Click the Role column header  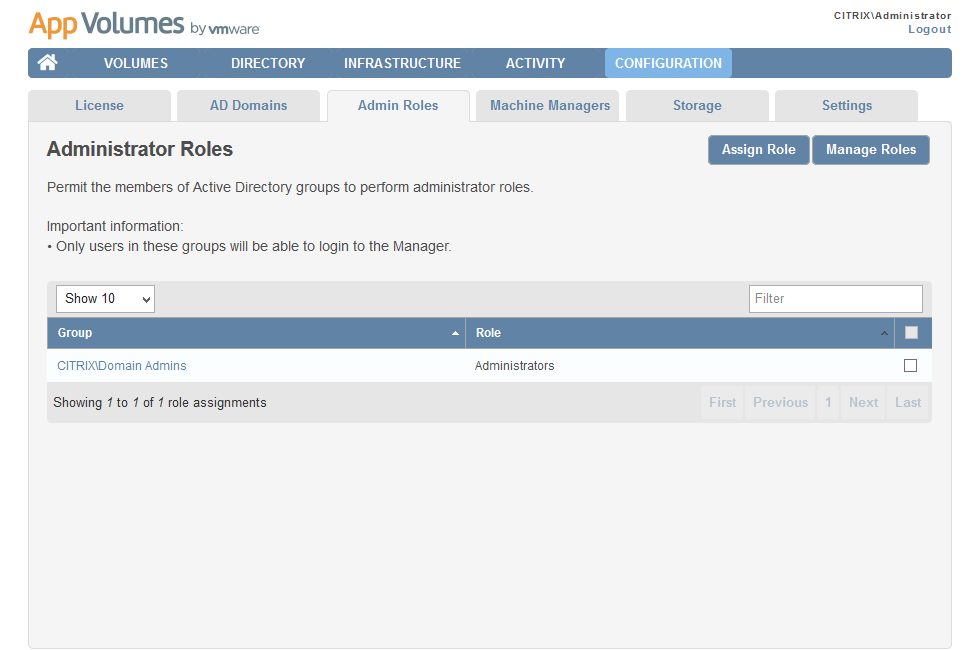[680, 333]
